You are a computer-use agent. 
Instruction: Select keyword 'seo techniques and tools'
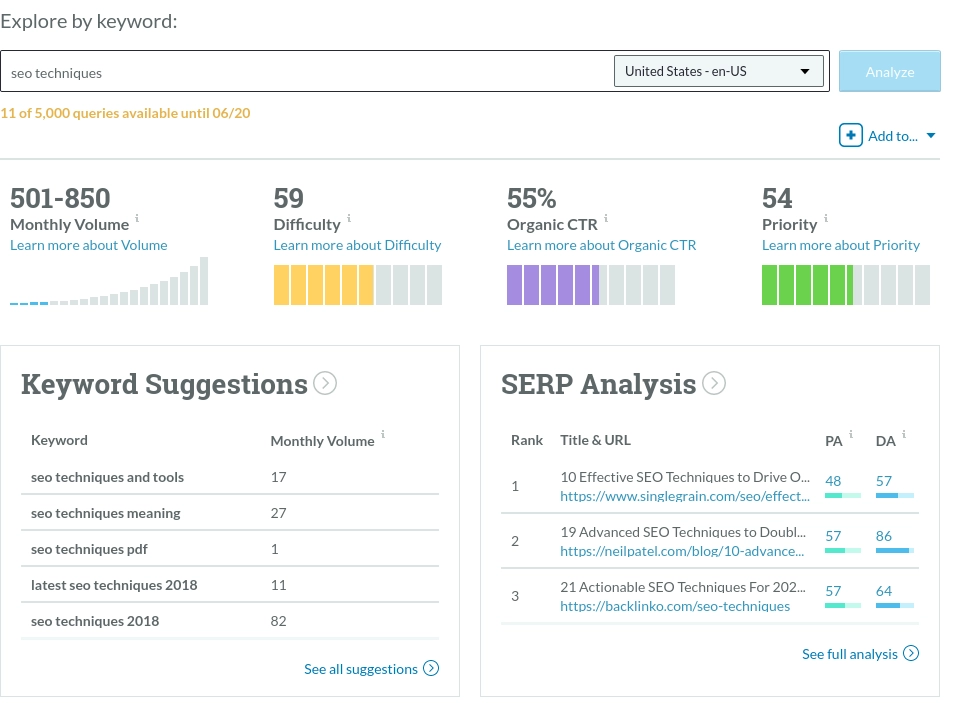pyautogui.click(x=107, y=477)
